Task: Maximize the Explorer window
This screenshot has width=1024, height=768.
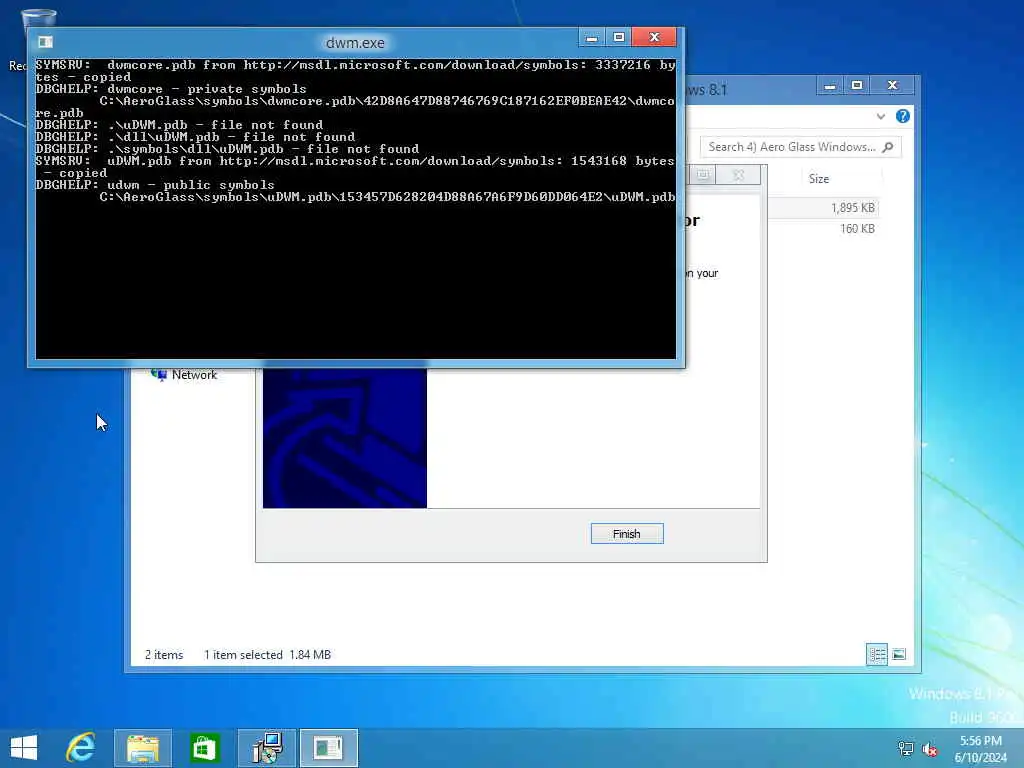Action: (857, 86)
